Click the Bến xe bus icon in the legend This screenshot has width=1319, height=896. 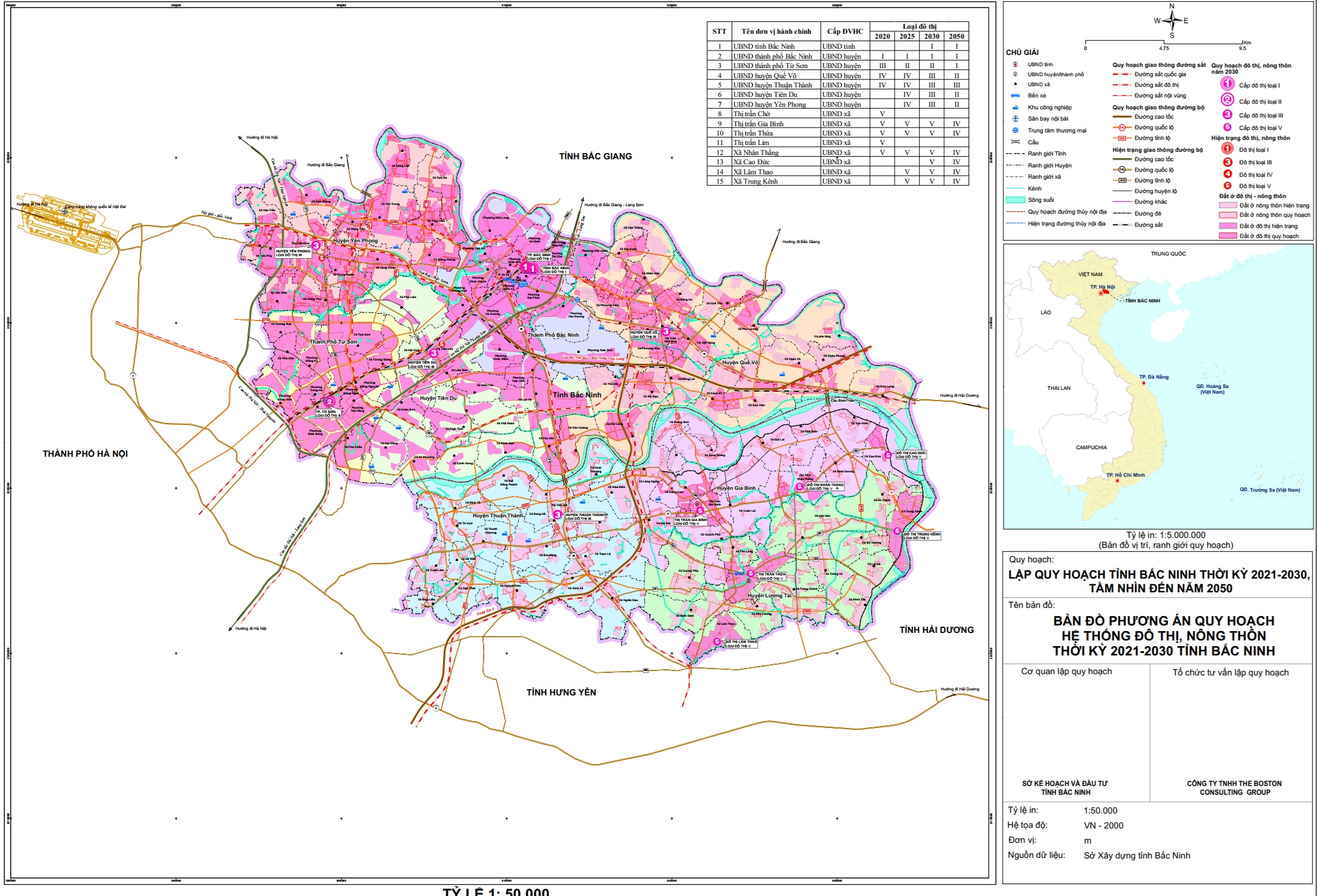(1015, 96)
